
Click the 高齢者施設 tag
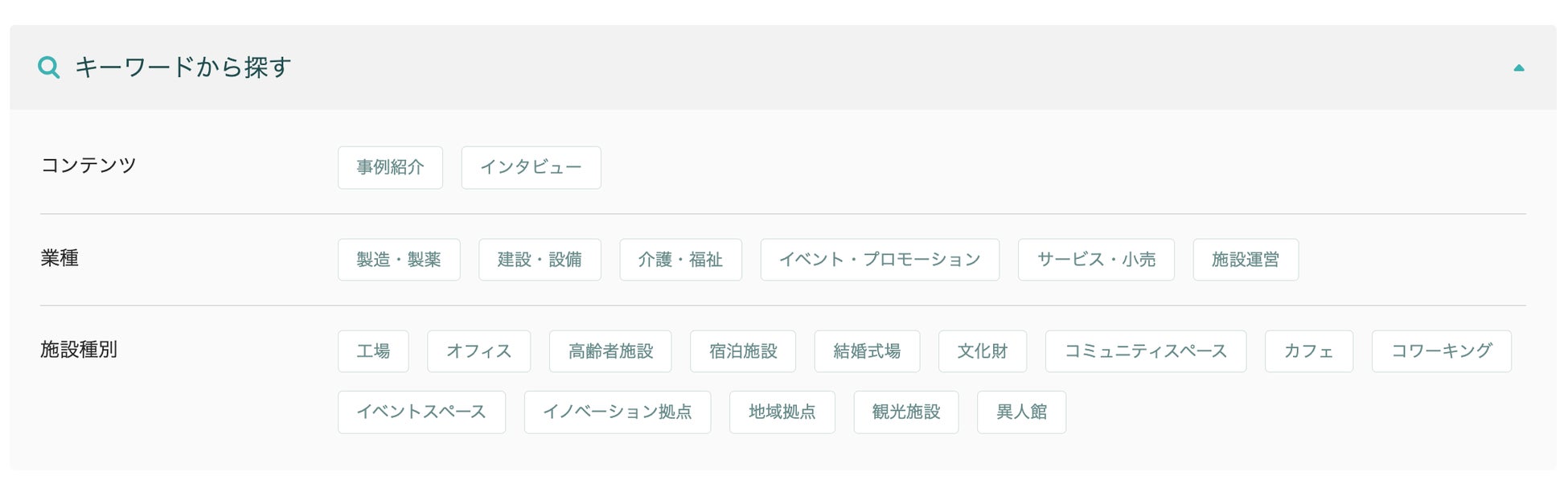pyautogui.click(x=610, y=351)
